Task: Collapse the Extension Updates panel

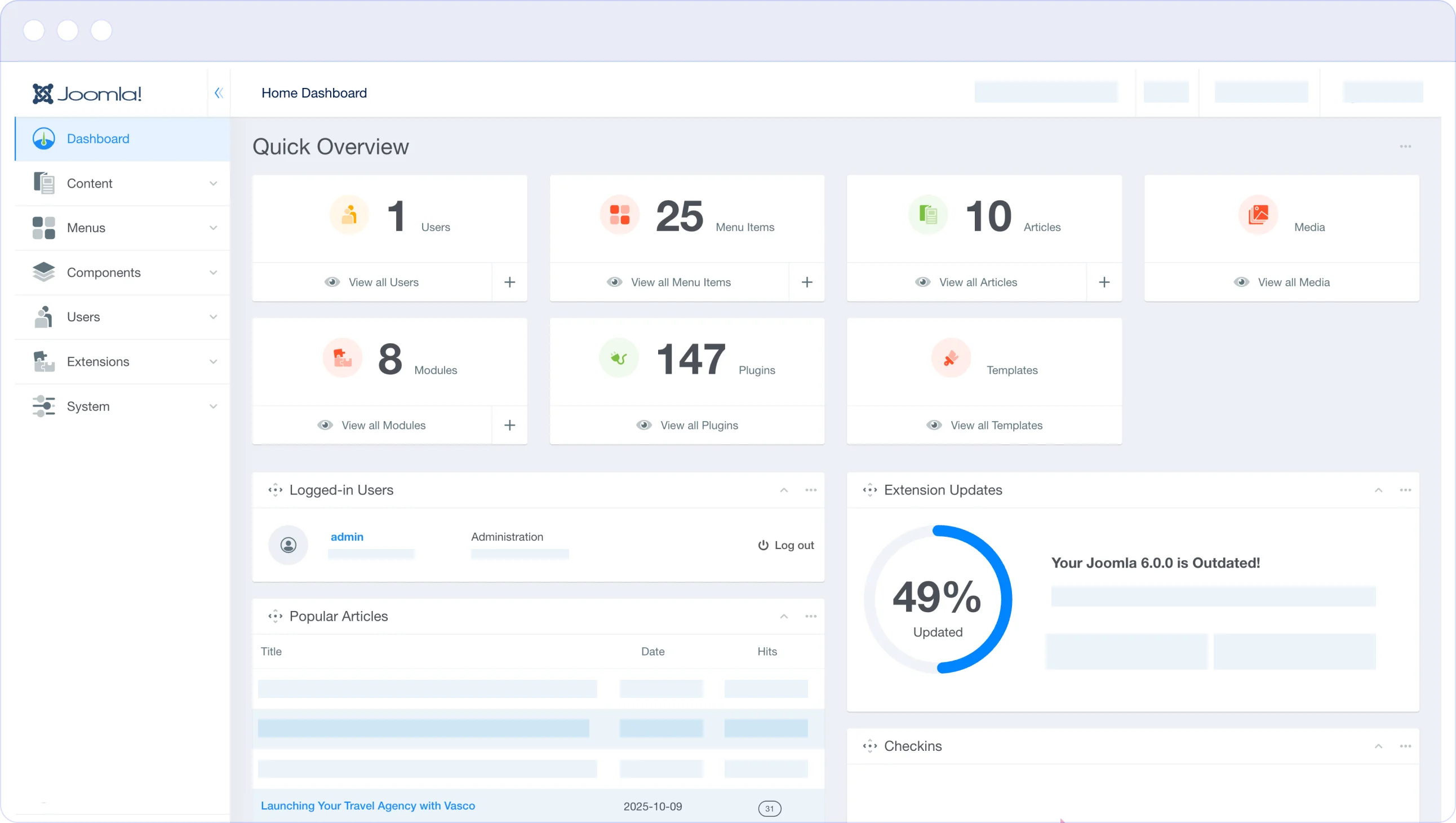Action: tap(1378, 490)
